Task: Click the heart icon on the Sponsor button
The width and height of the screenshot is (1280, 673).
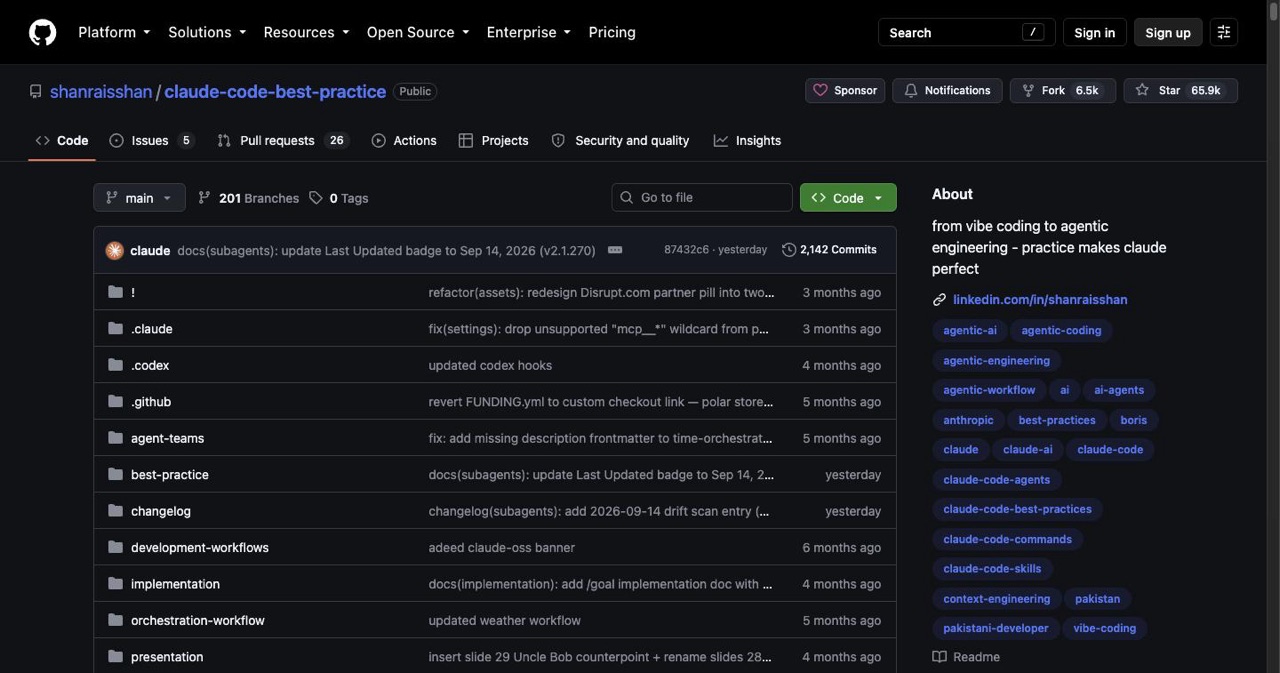Action: (820, 90)
